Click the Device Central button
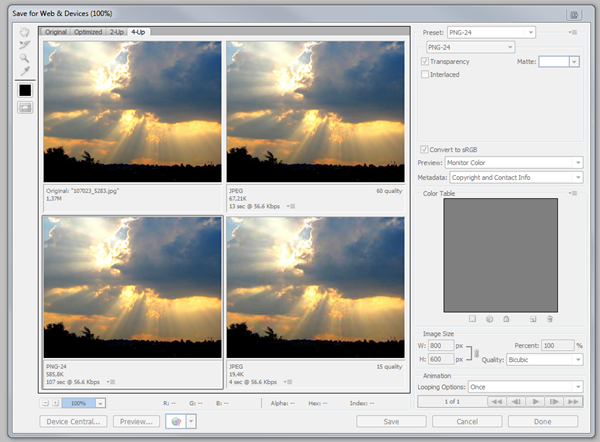 [x=73, y=422]
